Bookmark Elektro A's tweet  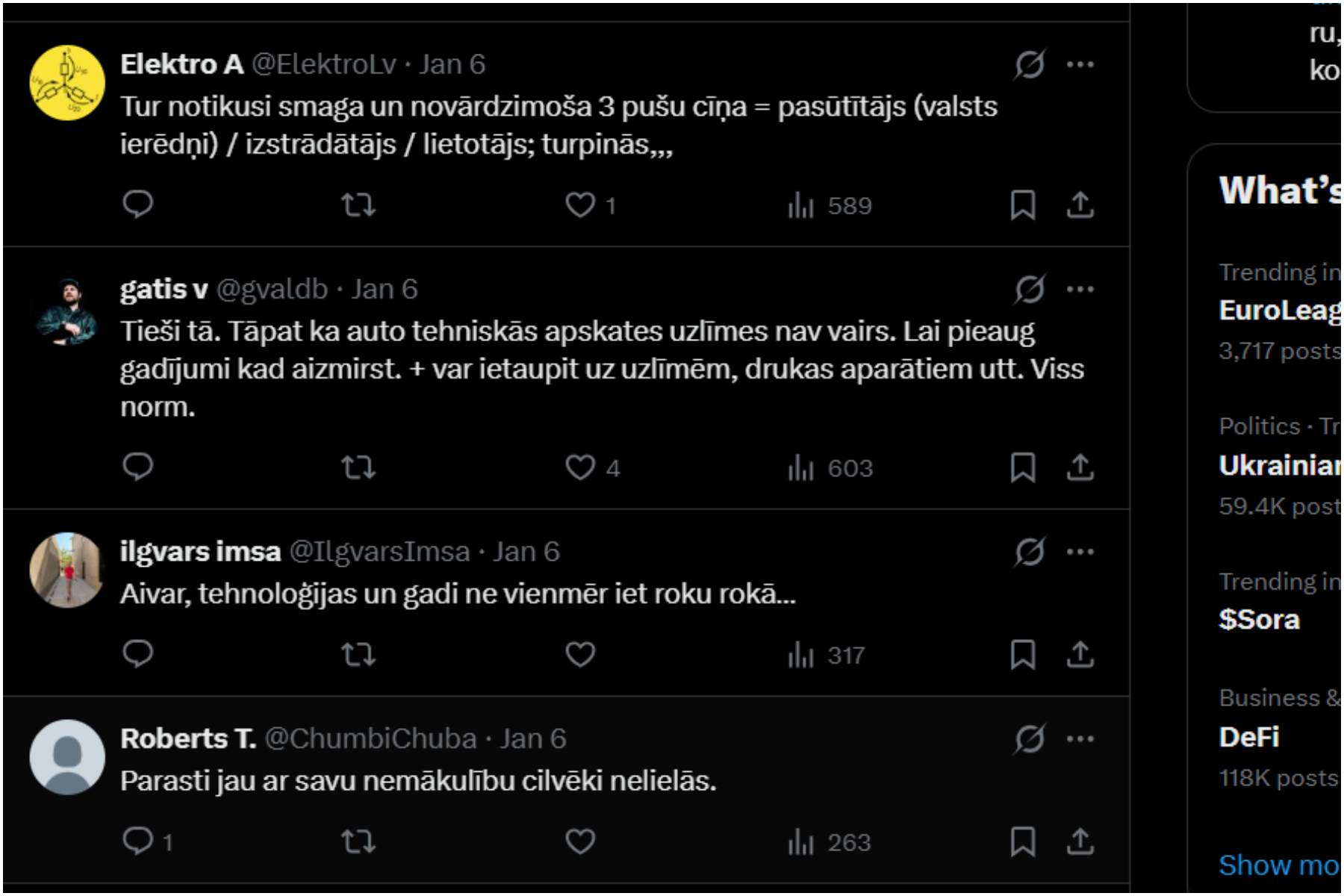click(1022, 205)
